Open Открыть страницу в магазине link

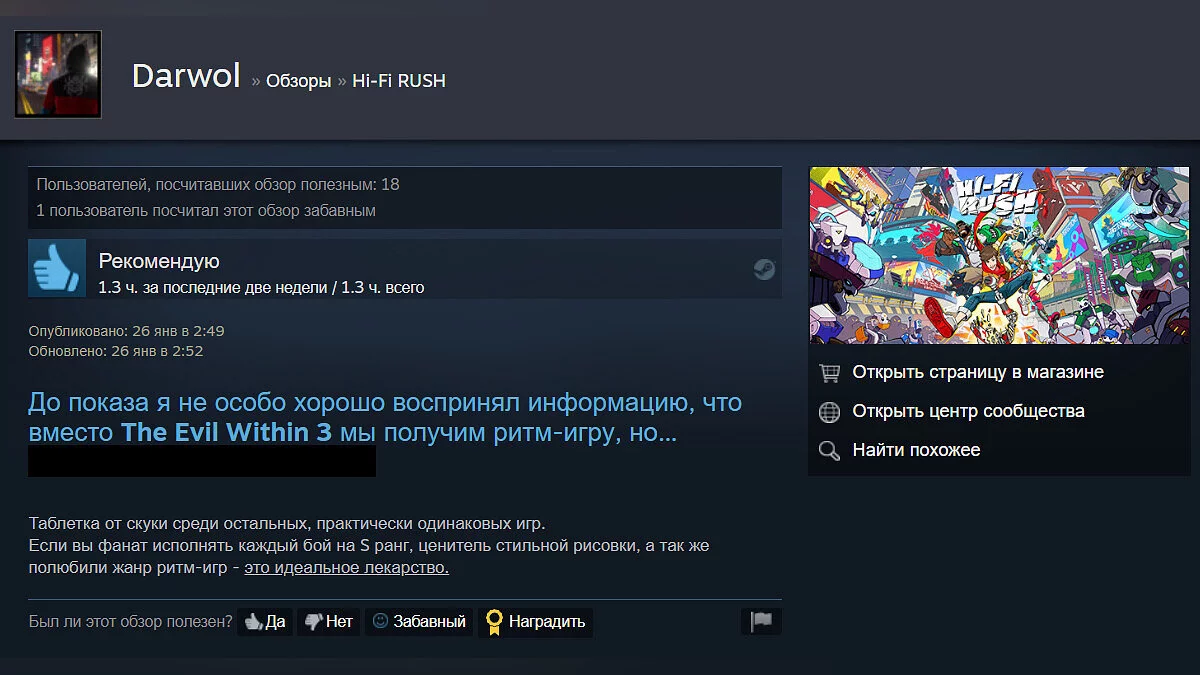pyautogui.click(x=978, y=372)
